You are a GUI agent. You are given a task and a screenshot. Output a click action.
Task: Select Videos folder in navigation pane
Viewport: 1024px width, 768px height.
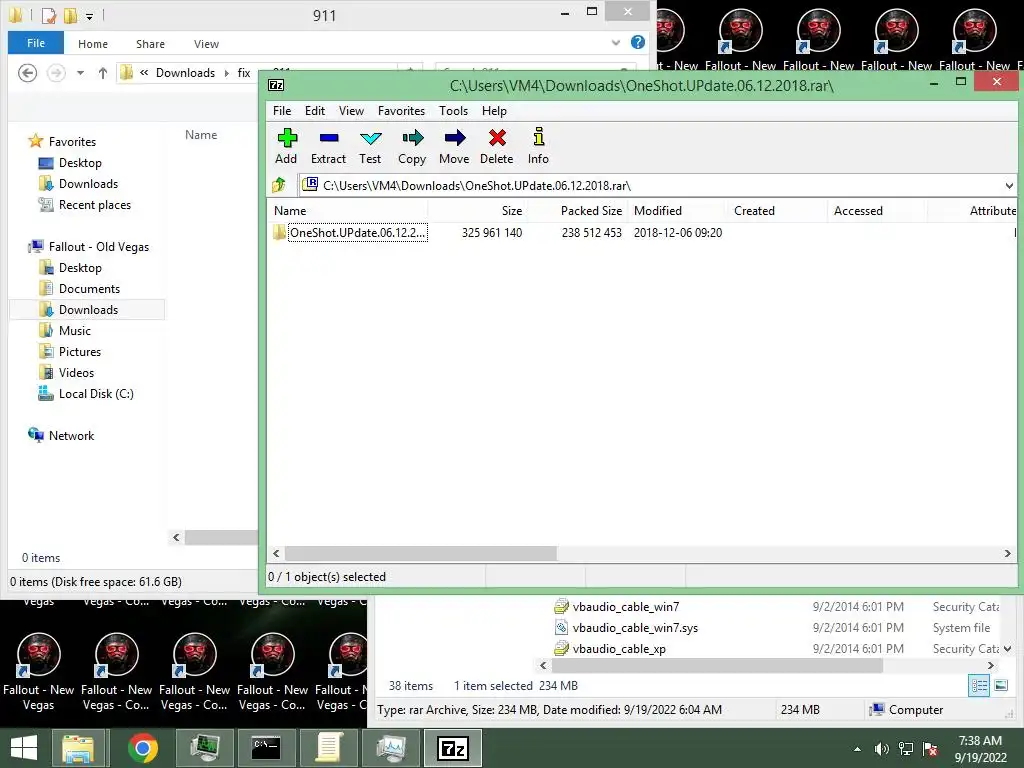pos(76,372)
